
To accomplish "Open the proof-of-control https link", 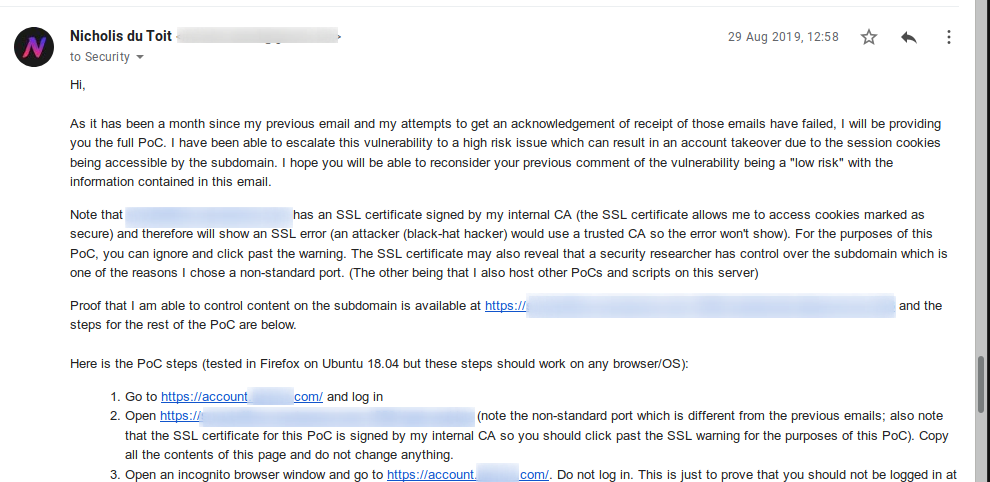I will pyautogui.click(x=690, y=306).
